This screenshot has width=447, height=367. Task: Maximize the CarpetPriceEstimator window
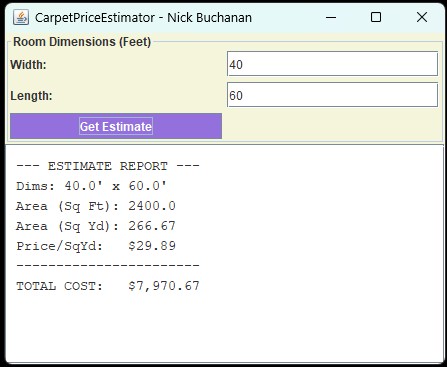(376, 17)
